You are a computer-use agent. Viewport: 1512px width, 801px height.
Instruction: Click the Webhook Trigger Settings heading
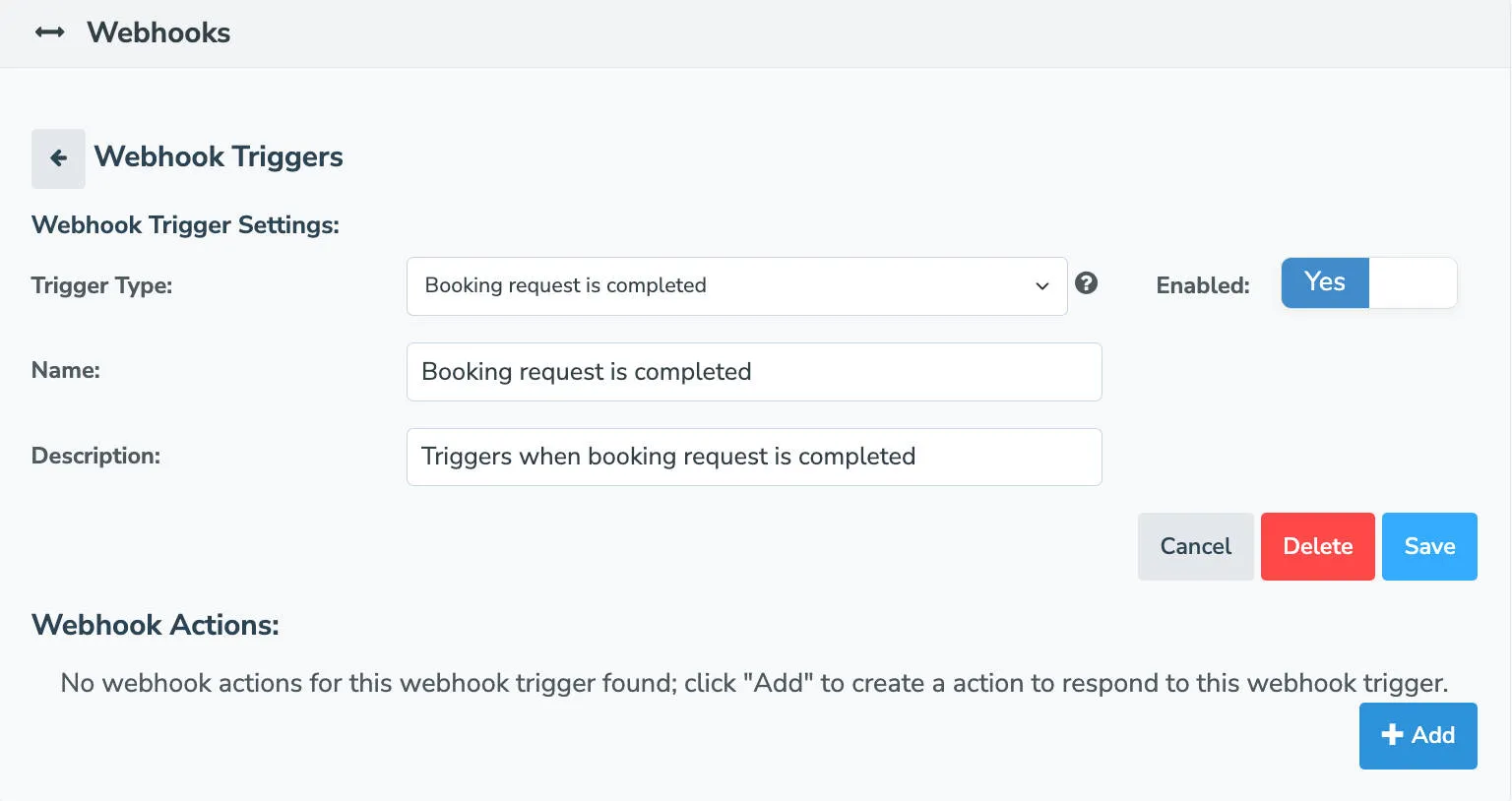click(185, 224)
